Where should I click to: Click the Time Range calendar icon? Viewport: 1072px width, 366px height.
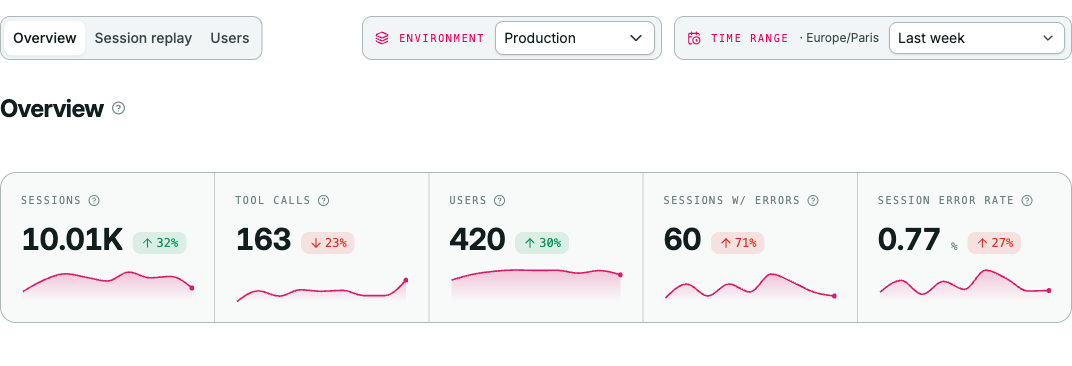pos(695,38)
